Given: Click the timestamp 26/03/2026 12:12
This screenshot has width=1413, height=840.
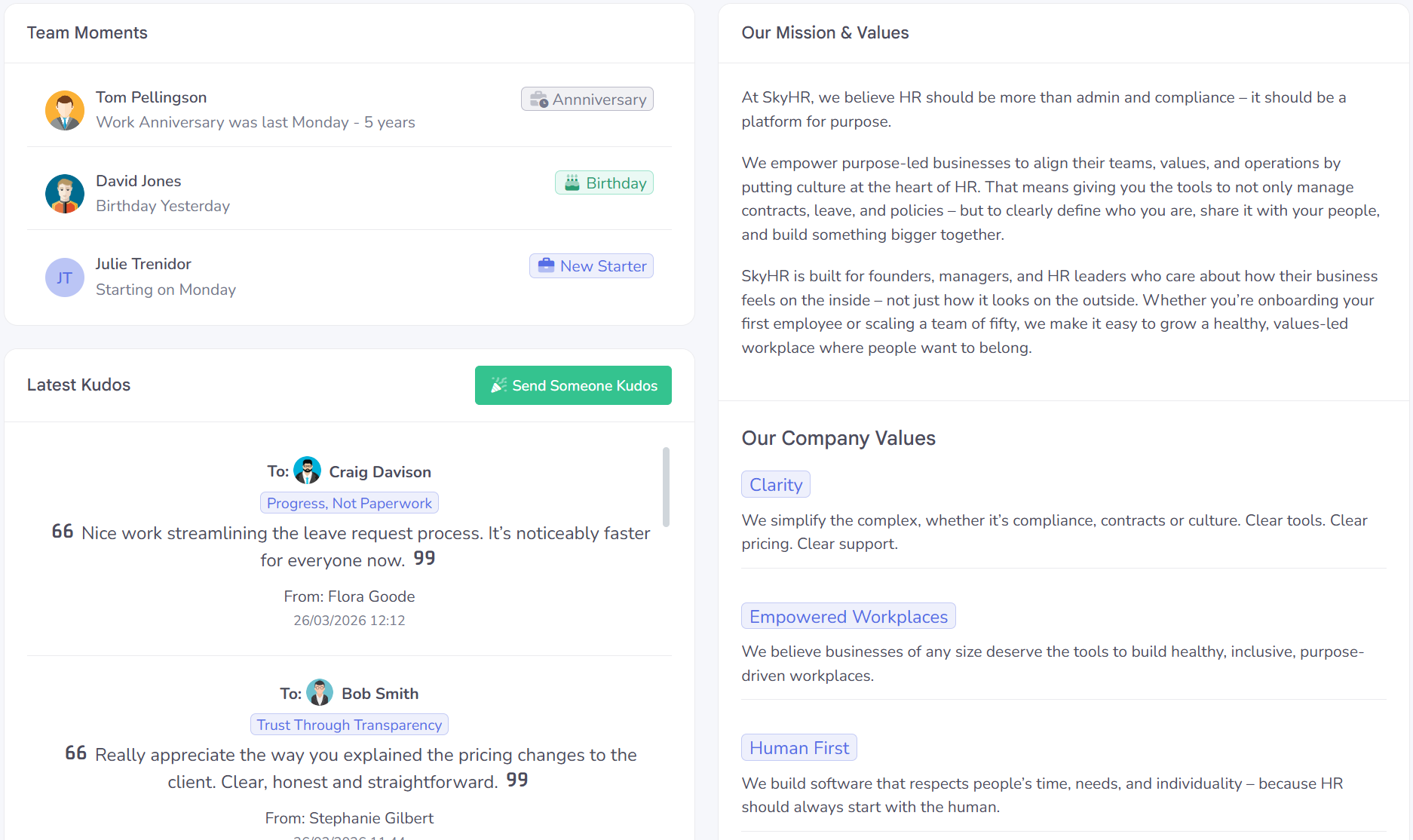Looking at the screenshot, I should coord(349,621).
